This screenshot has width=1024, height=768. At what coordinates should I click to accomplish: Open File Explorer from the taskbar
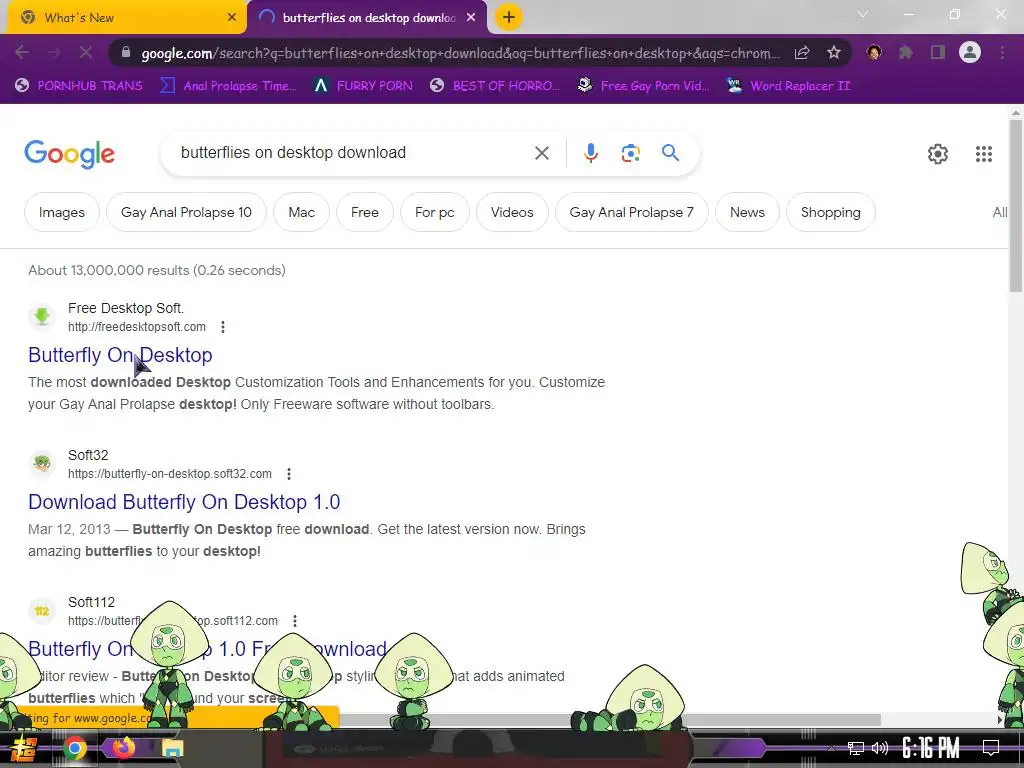click(172, 748)
